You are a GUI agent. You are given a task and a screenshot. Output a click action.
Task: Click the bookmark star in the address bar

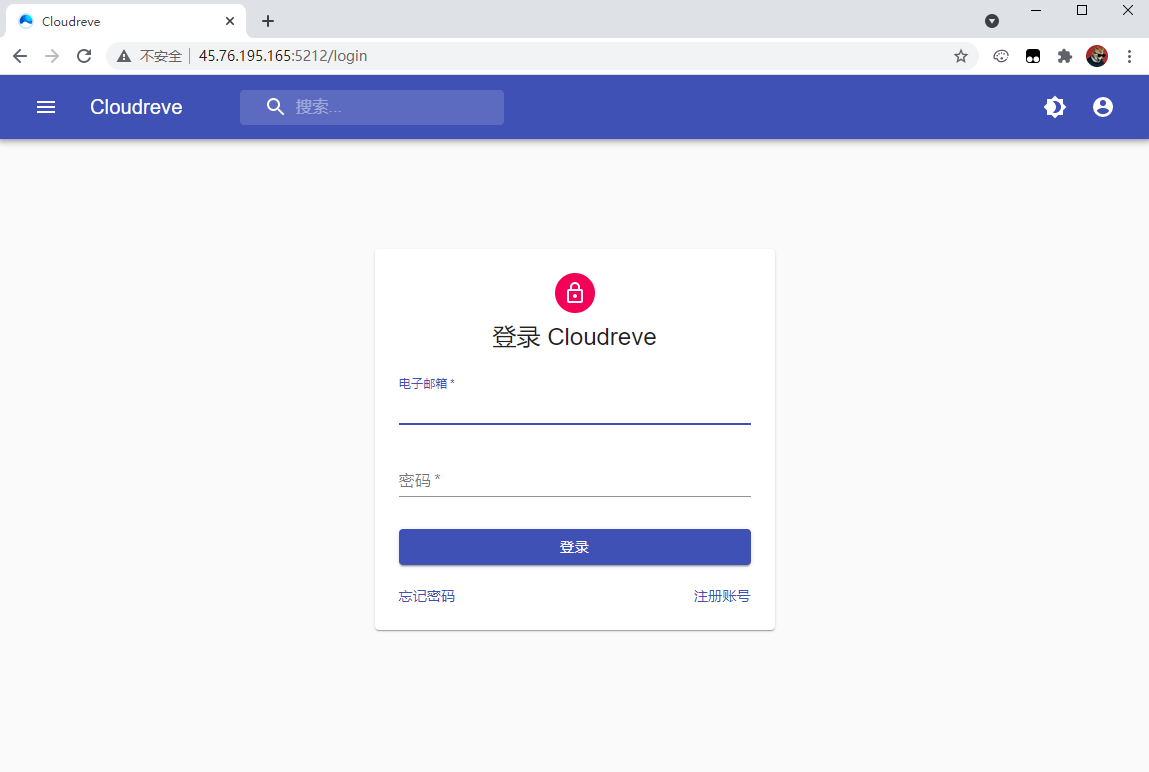coord(961,56)
